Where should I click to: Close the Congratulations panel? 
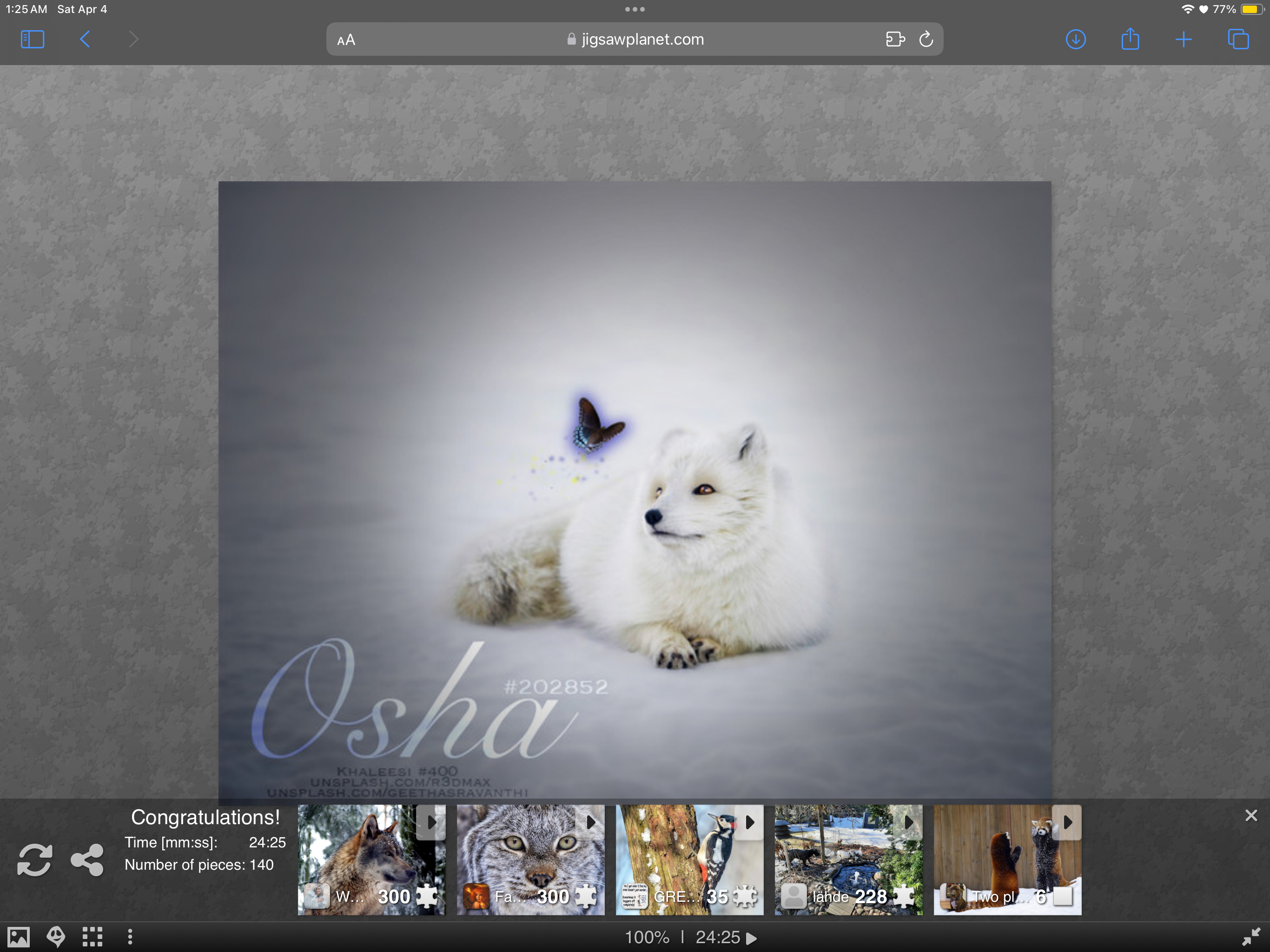click(1251, 815)
